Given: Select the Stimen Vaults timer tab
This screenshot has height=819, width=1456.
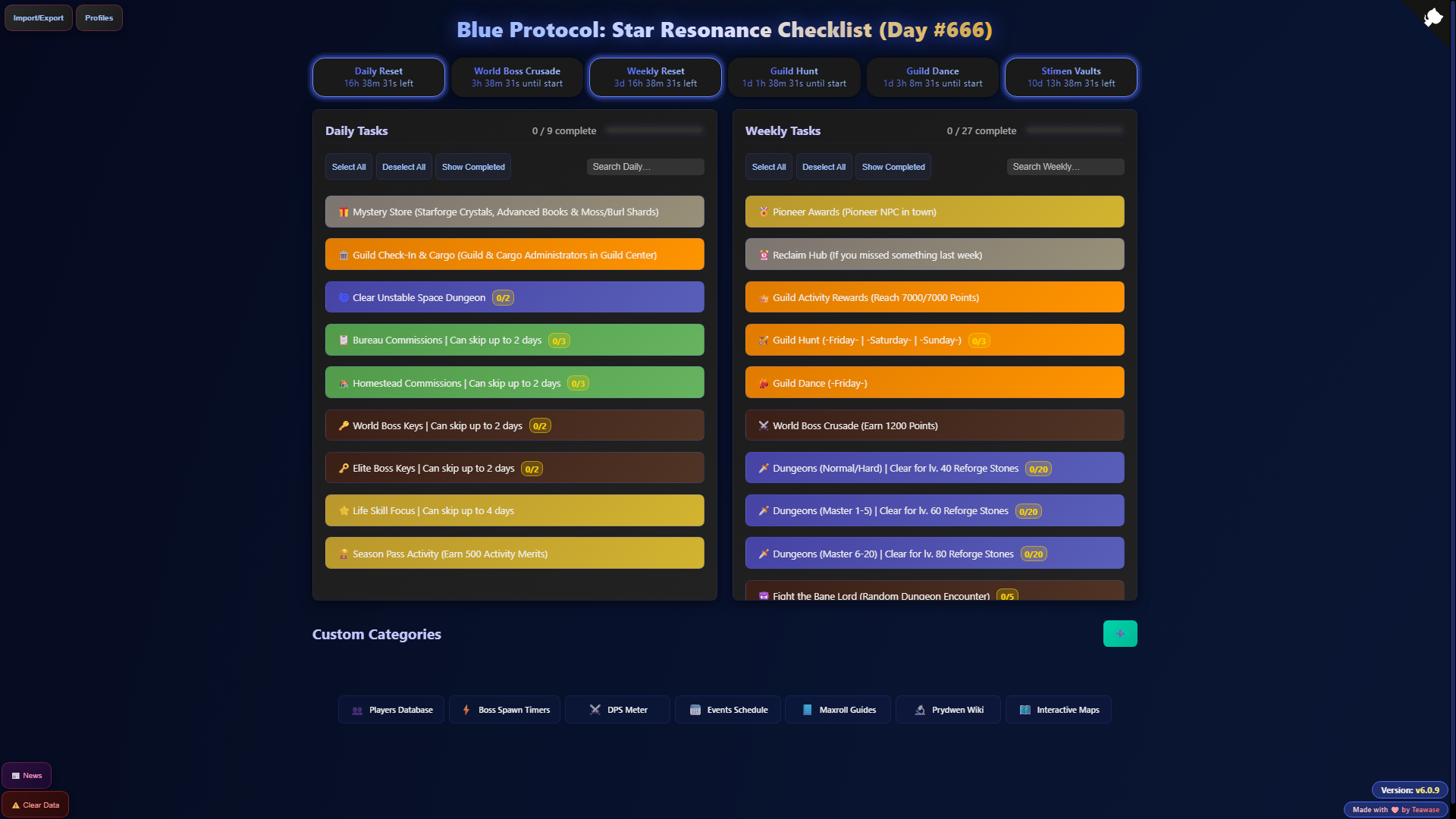Looking at the screenshot, I should [x=1070, y=77].
